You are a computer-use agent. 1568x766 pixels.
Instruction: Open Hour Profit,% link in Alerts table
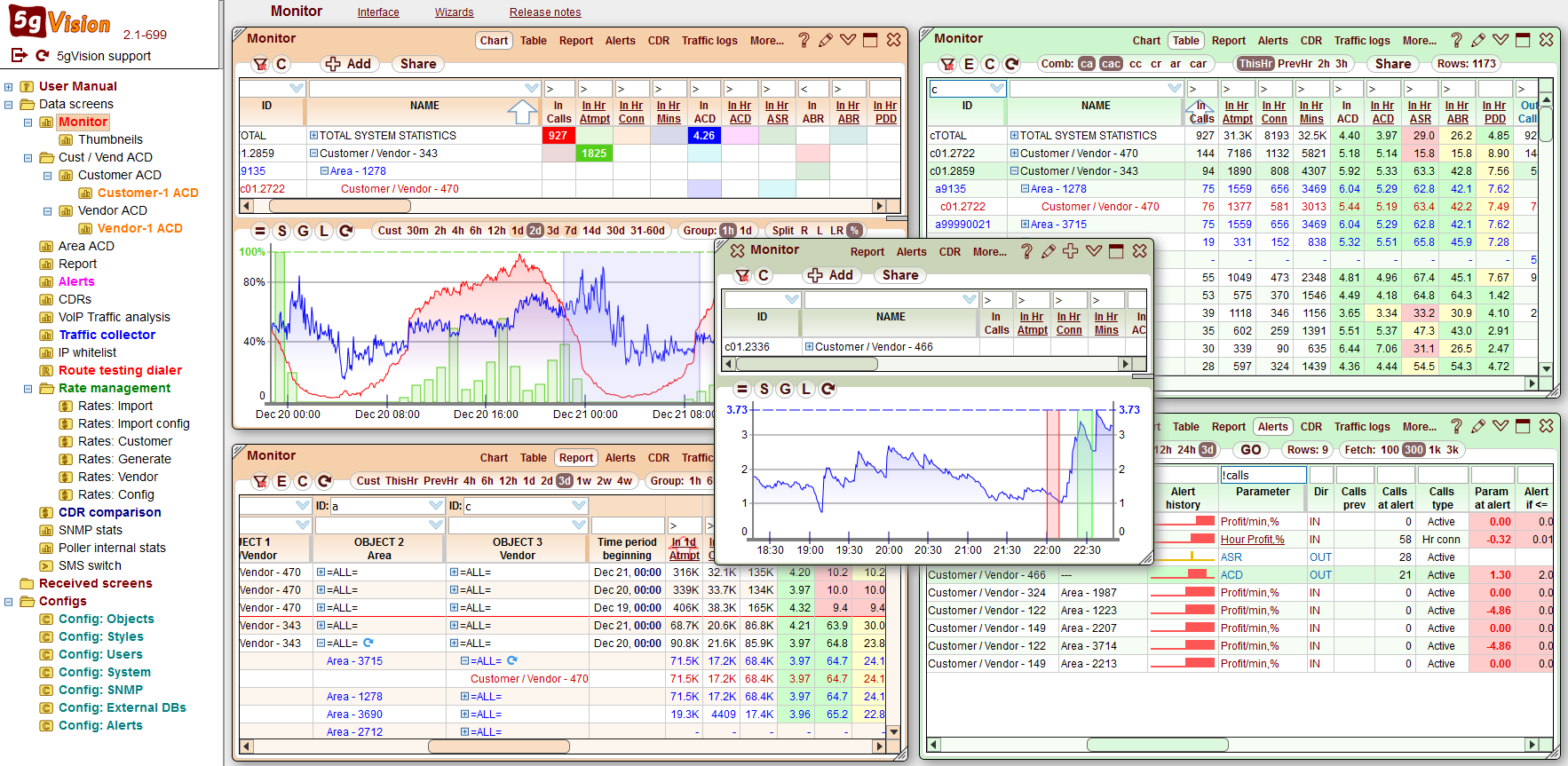[1252, 540]
